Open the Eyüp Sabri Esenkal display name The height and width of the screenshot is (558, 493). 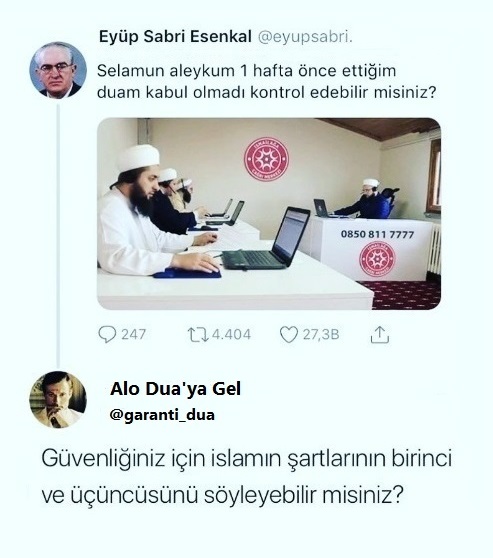coord(175,37)
